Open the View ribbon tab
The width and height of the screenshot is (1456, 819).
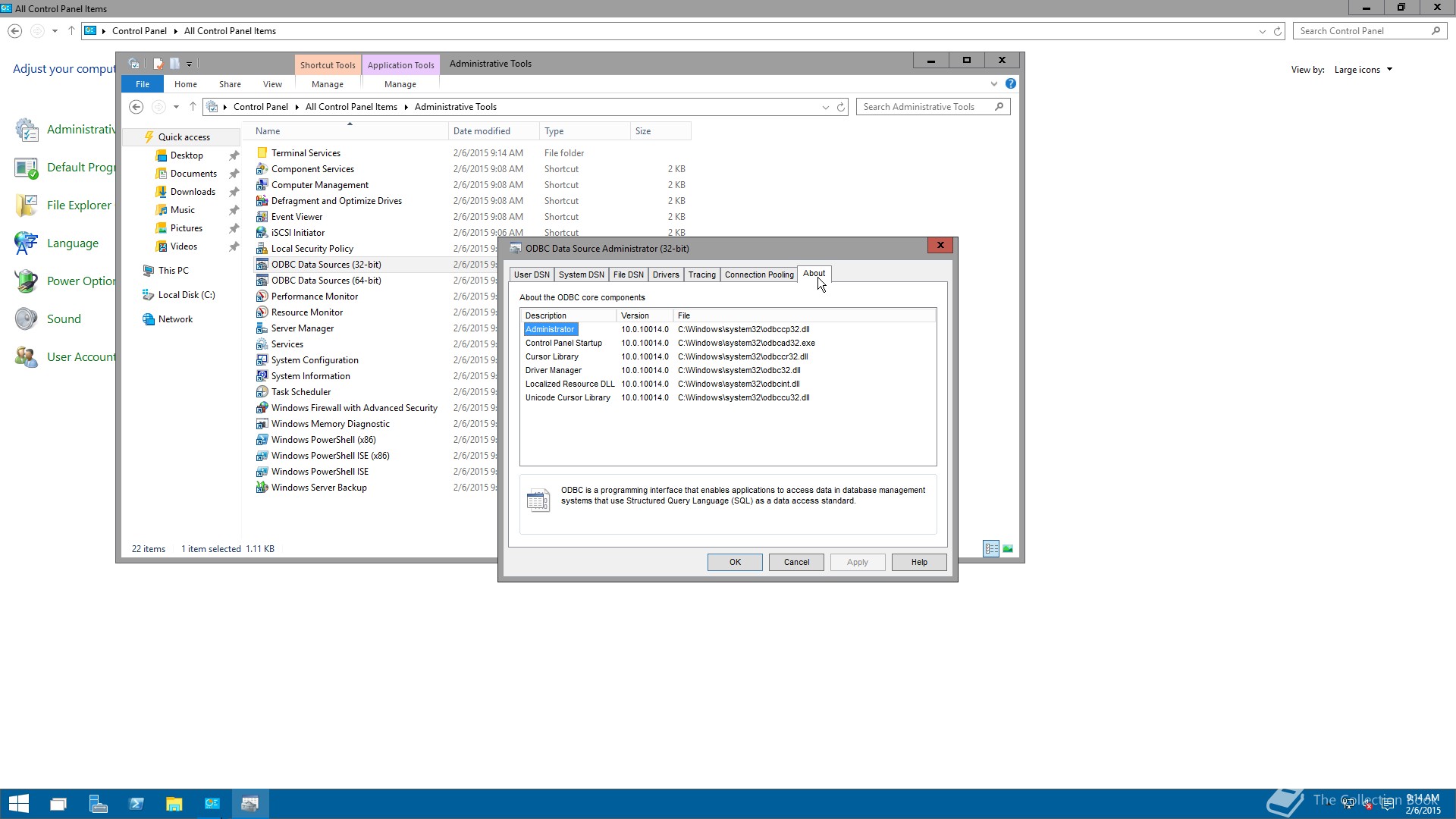pos(272,84)
